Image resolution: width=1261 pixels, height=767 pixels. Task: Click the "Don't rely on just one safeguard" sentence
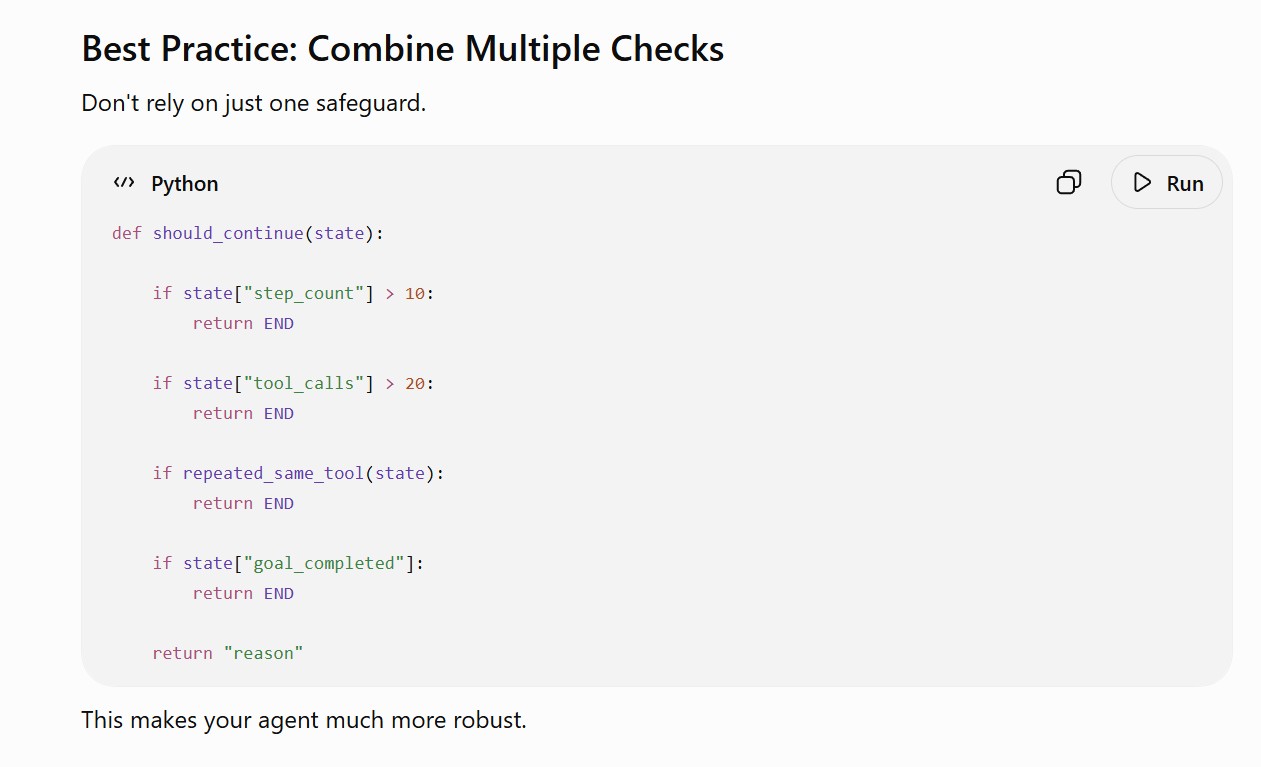(x=254, y=103)
